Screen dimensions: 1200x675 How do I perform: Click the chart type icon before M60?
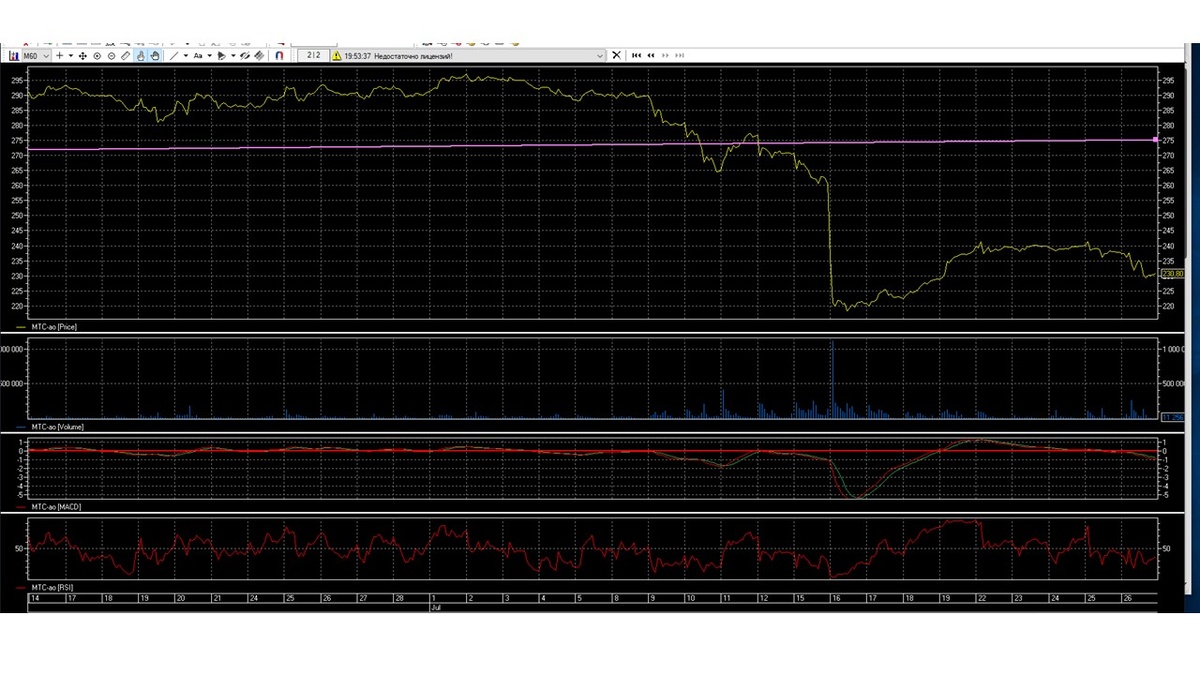(x=14, y=56)
